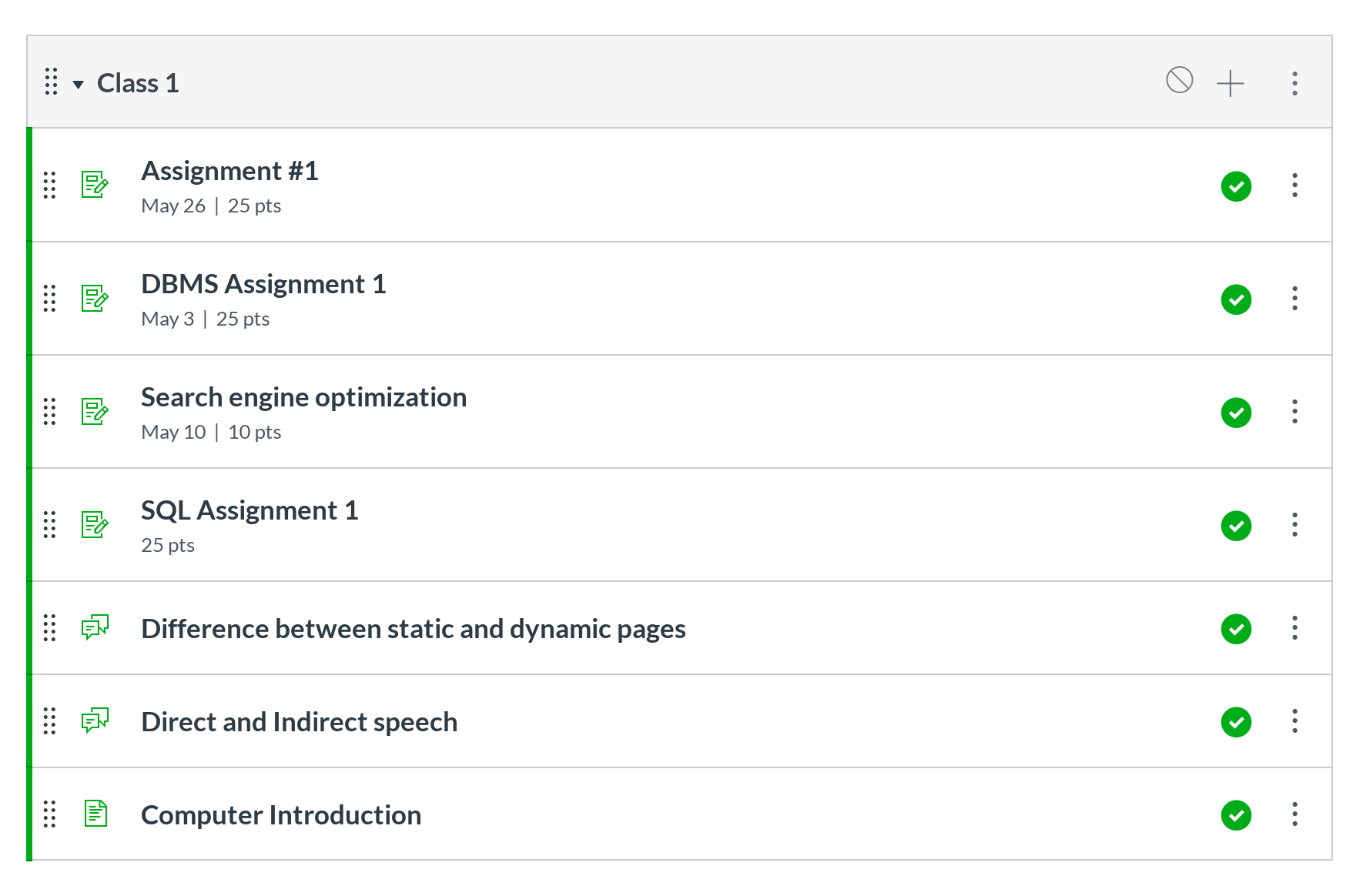The height and width of the screenshot is (896, 1363).
Task: Unpublish Computer Introduction using its green check
Action: click(1236, 815)
